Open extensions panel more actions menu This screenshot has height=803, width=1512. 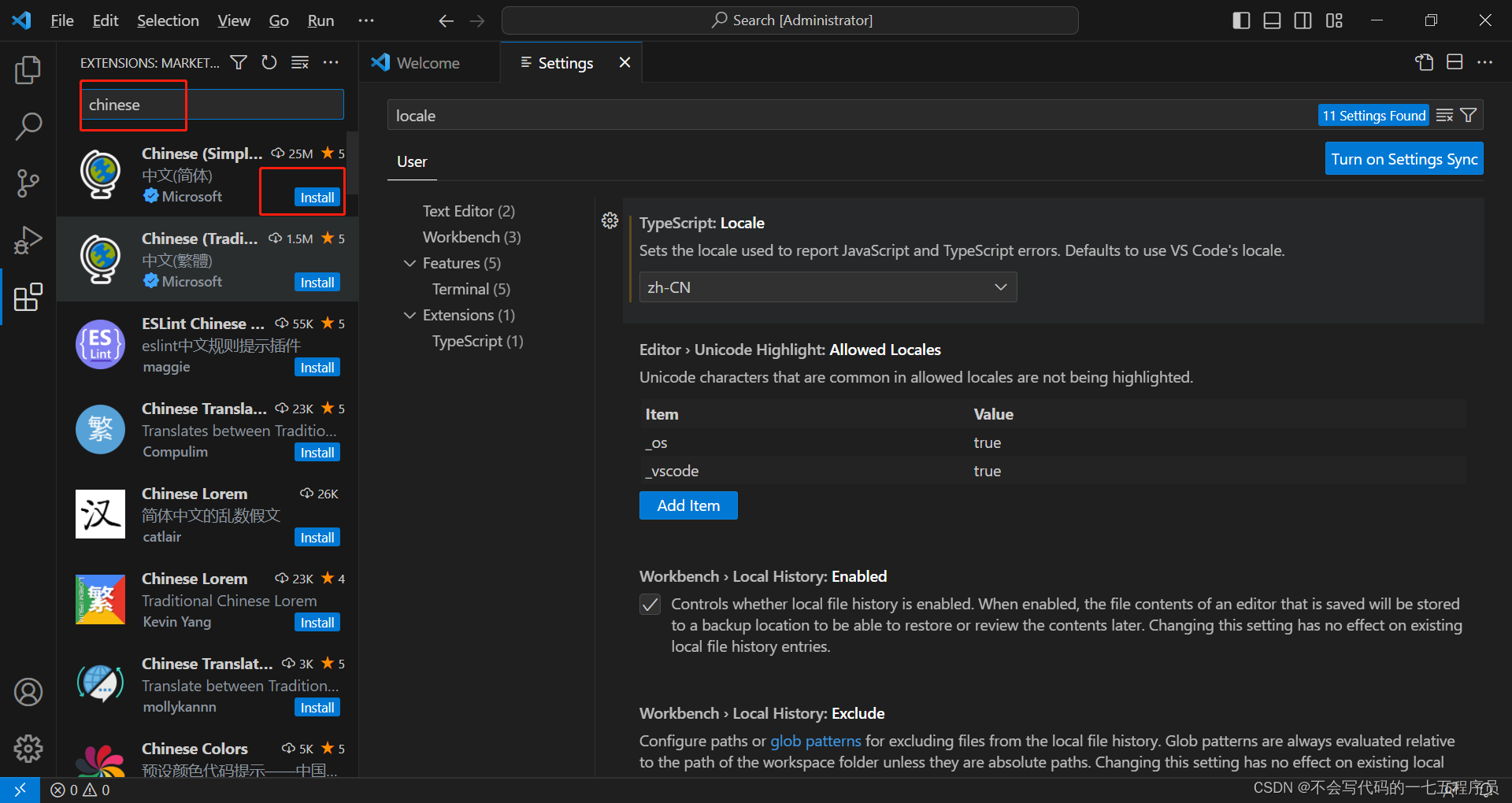pos(331,62)
